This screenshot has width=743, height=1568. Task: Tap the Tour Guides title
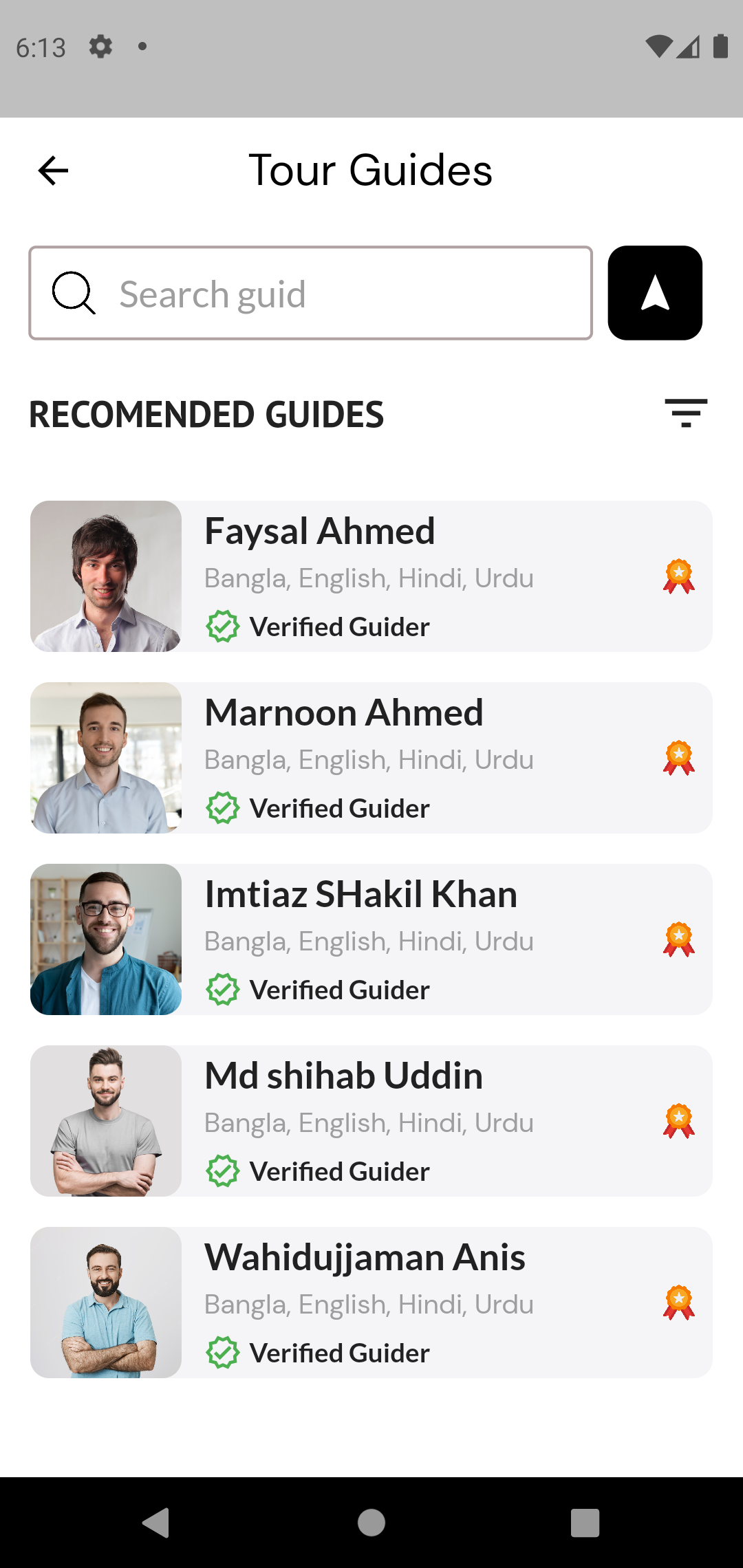[370, 171]
